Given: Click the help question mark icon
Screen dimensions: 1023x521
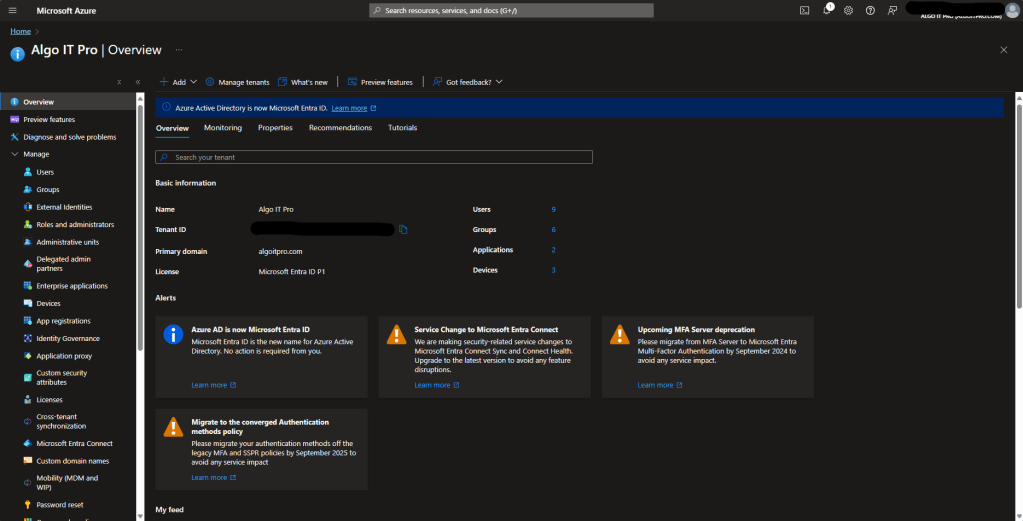Looking at the screenshot, I should tap(870, 10).
